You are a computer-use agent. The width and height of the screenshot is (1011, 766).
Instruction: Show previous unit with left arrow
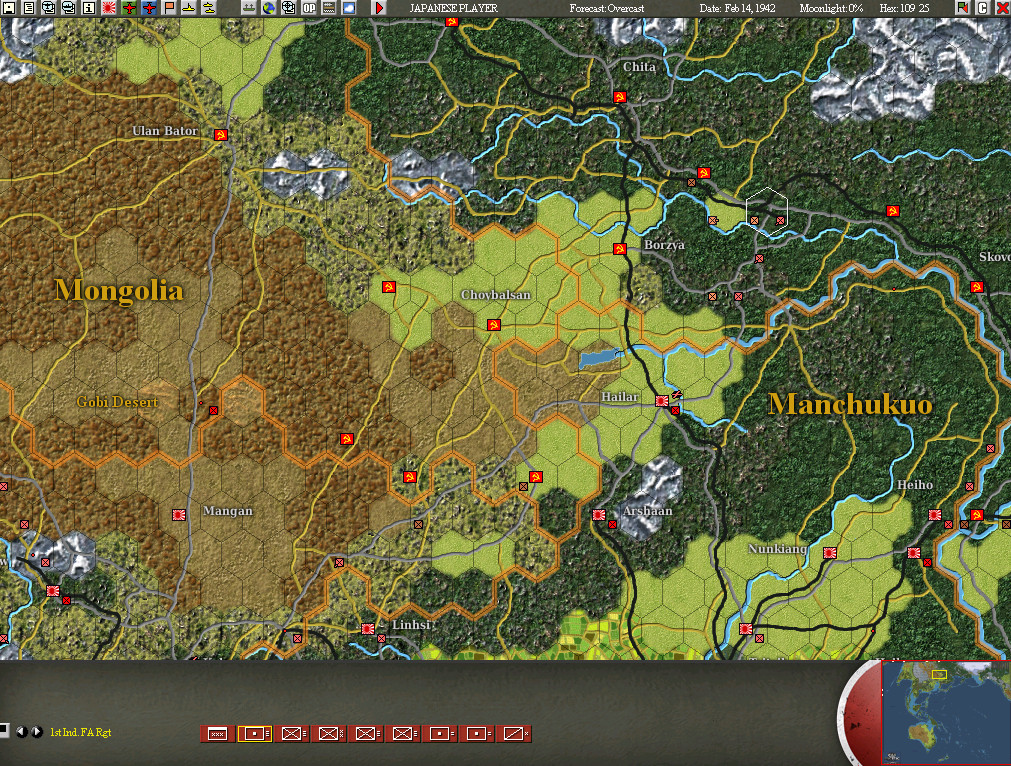pos(21,732)
